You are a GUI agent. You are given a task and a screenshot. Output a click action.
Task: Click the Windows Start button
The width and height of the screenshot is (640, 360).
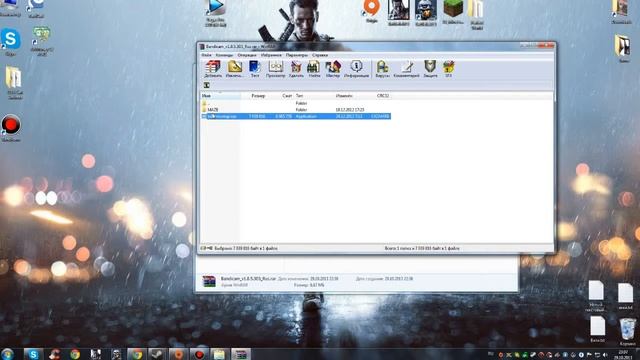(7, 354)
